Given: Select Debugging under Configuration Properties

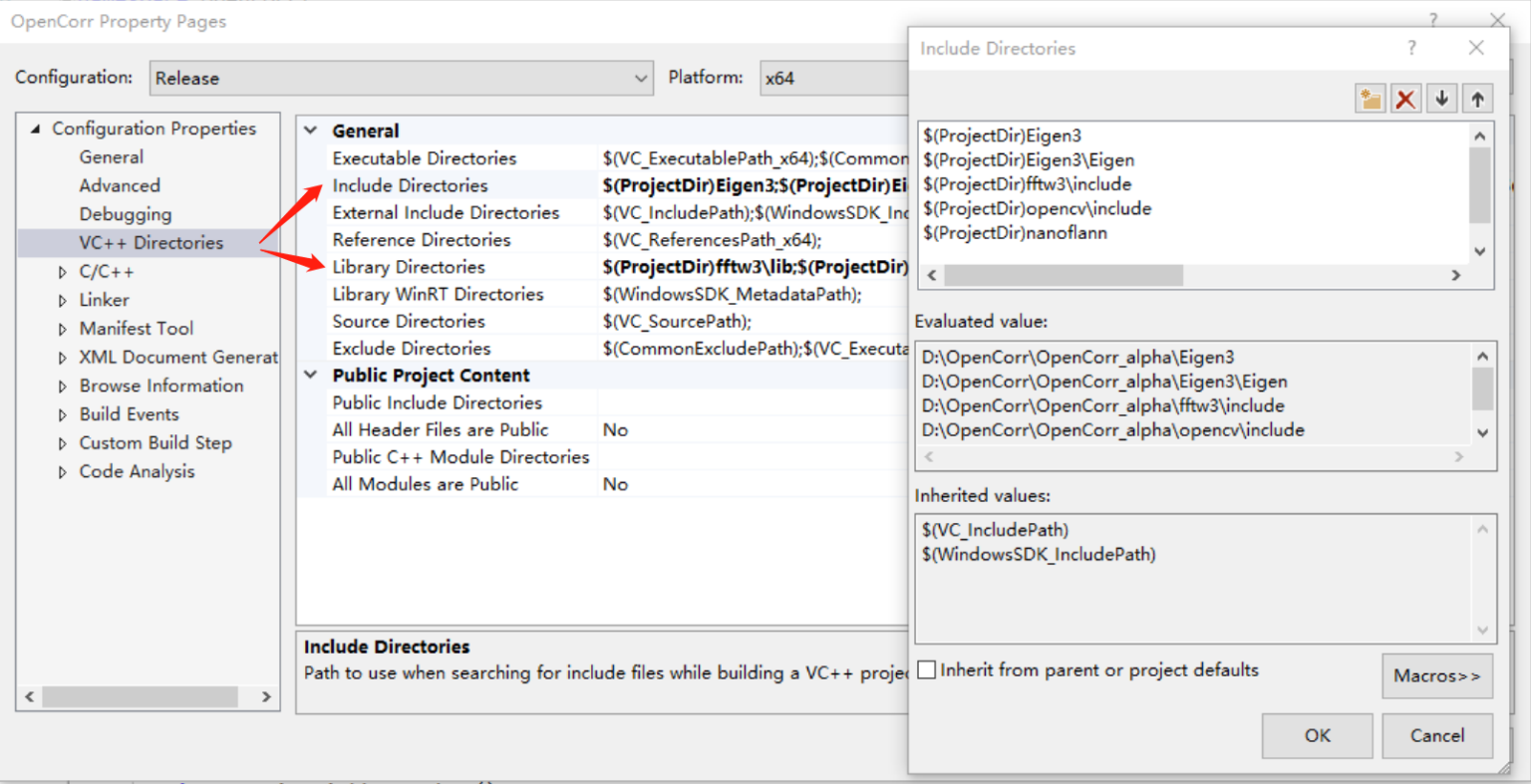Looking at the screenshot, I should click(125, 213).
